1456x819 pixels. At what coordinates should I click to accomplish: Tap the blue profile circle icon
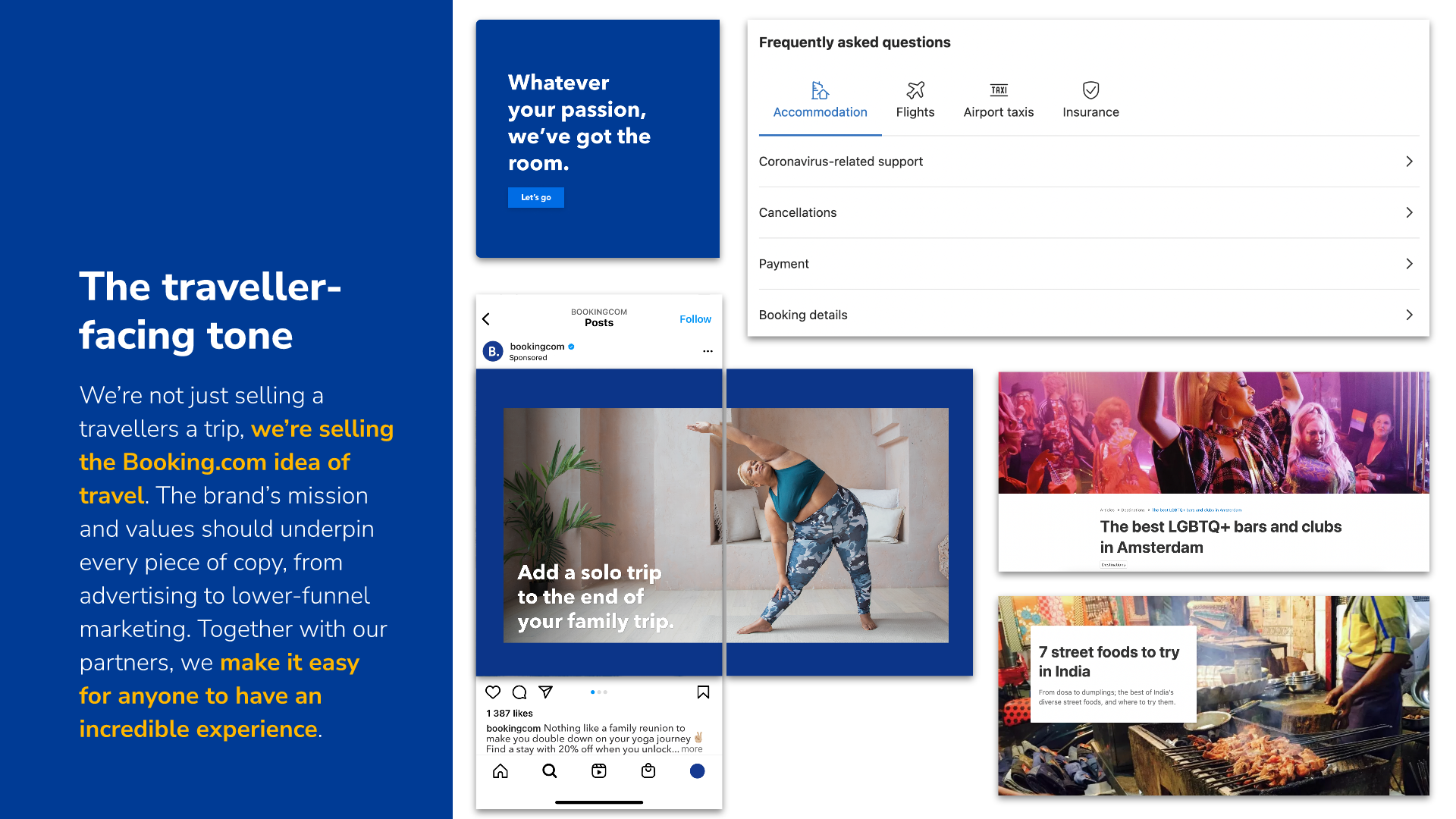click(x=698, y=771)
